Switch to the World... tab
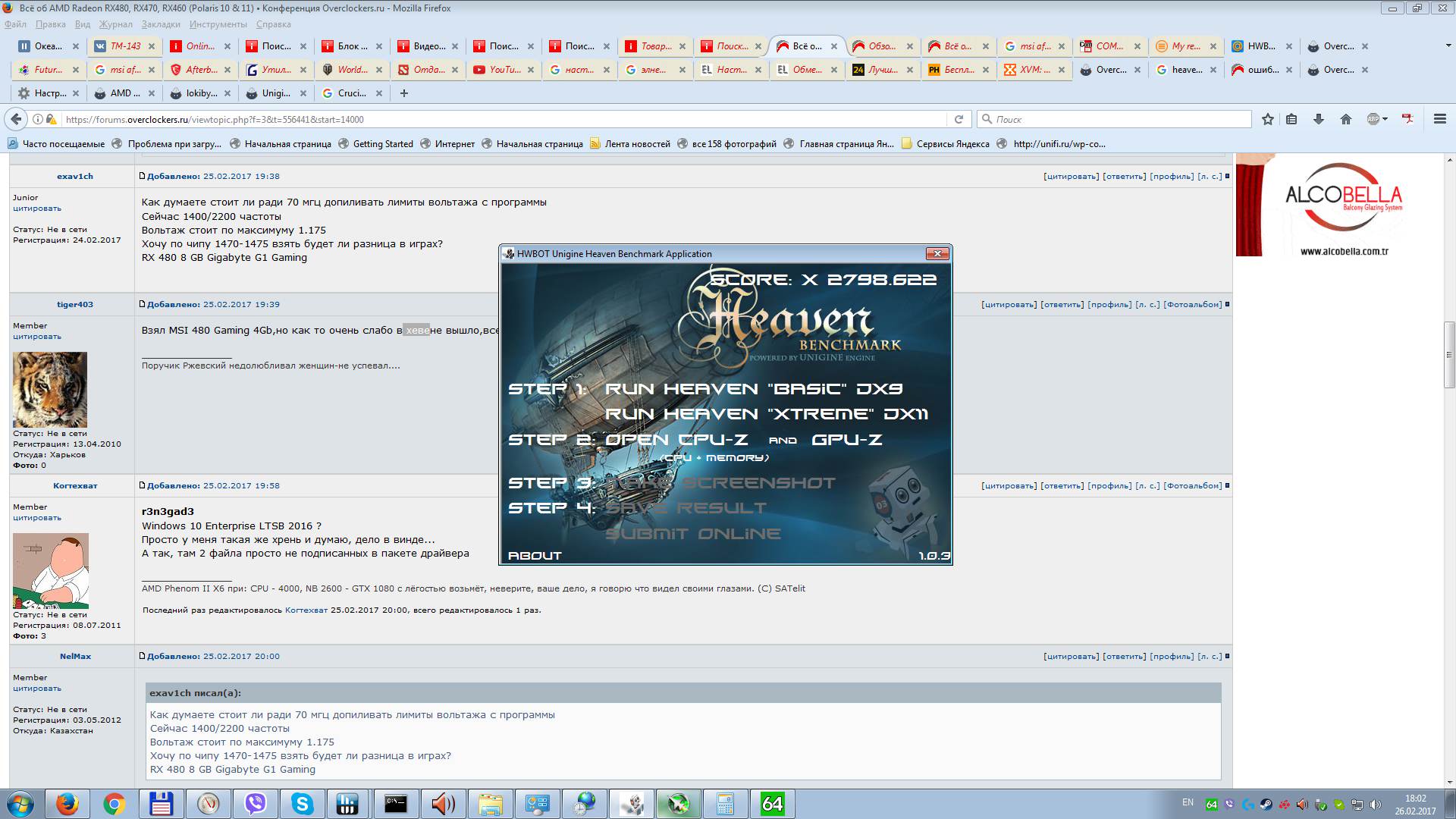 [x=352, y=70]
